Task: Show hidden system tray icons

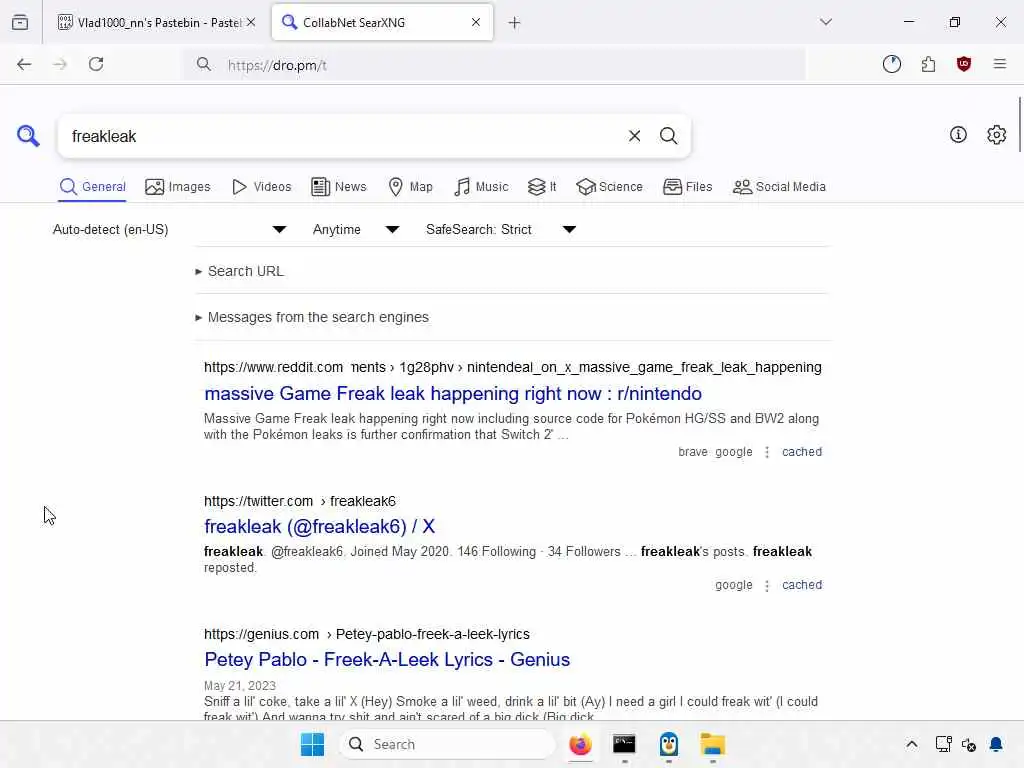Action: (x=912, y=744)
